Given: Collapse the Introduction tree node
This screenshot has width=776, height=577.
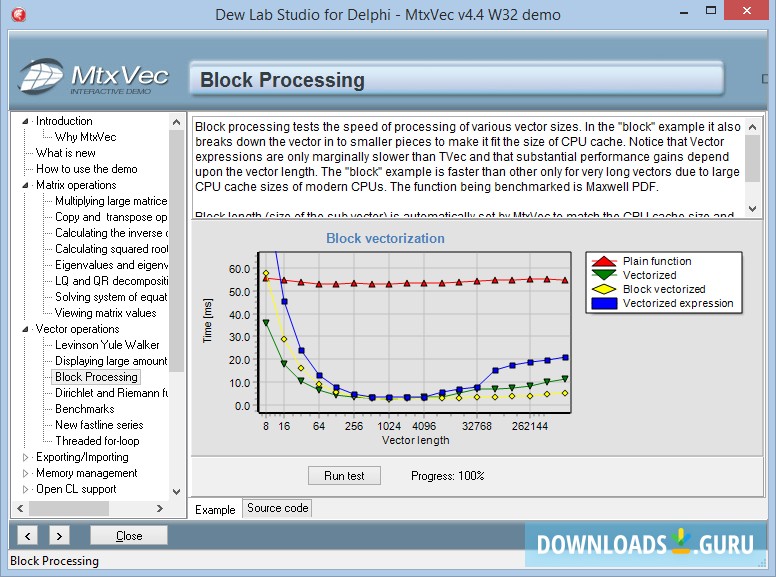Looking at the screenshot, I should pyautogui.click(x=25, y=121).
